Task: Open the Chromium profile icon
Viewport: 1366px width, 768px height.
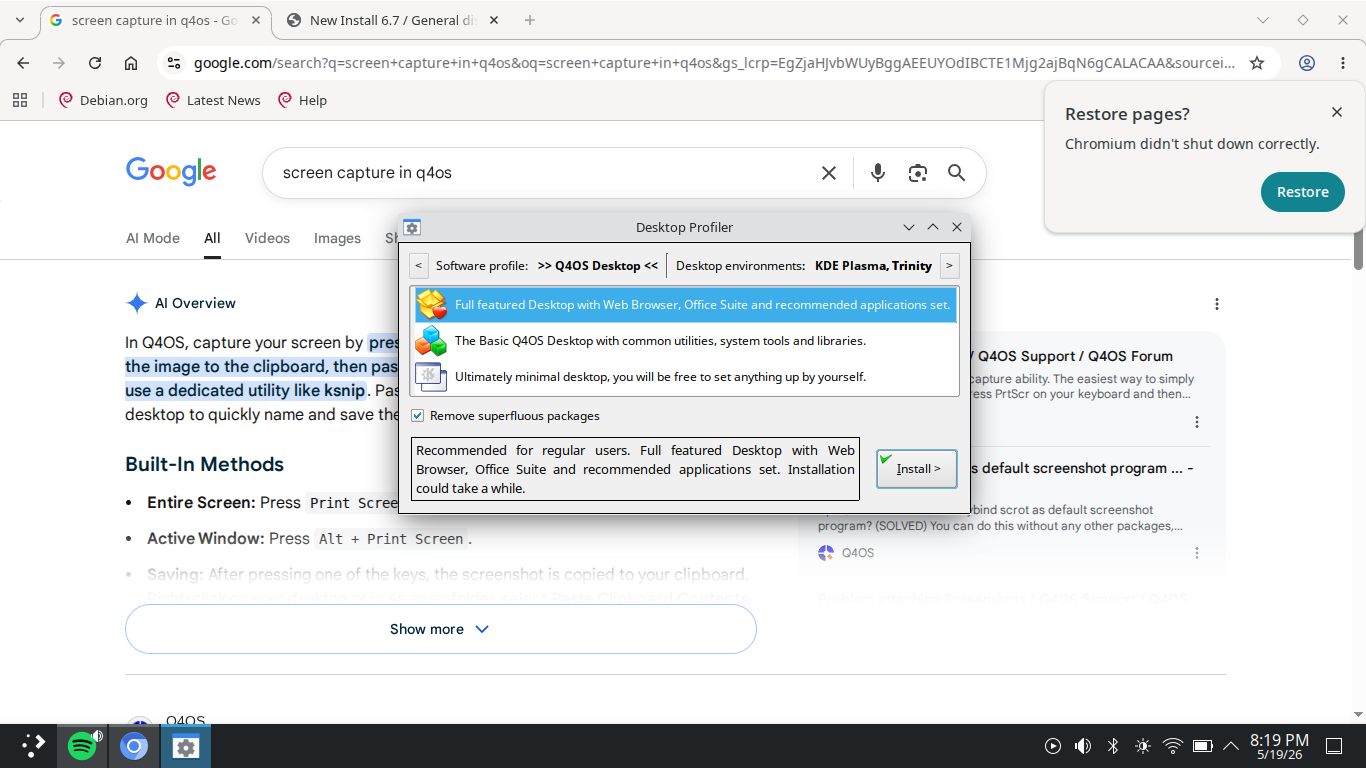Action: point(1307,63)
